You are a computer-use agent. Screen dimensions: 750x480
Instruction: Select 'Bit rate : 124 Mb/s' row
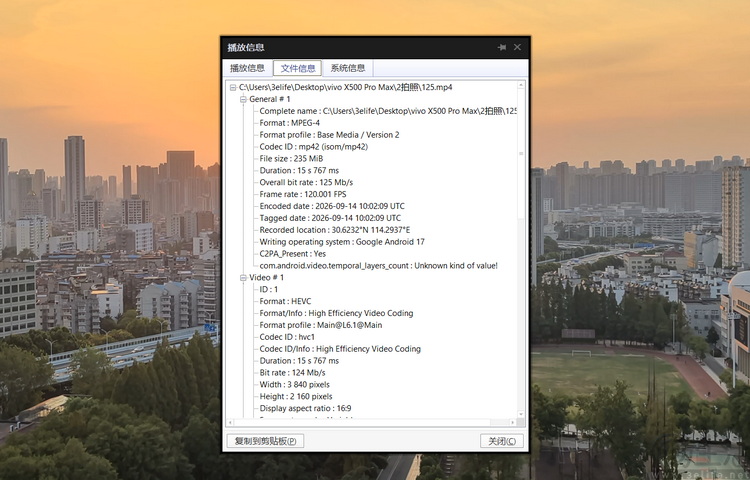pos(292,373)
